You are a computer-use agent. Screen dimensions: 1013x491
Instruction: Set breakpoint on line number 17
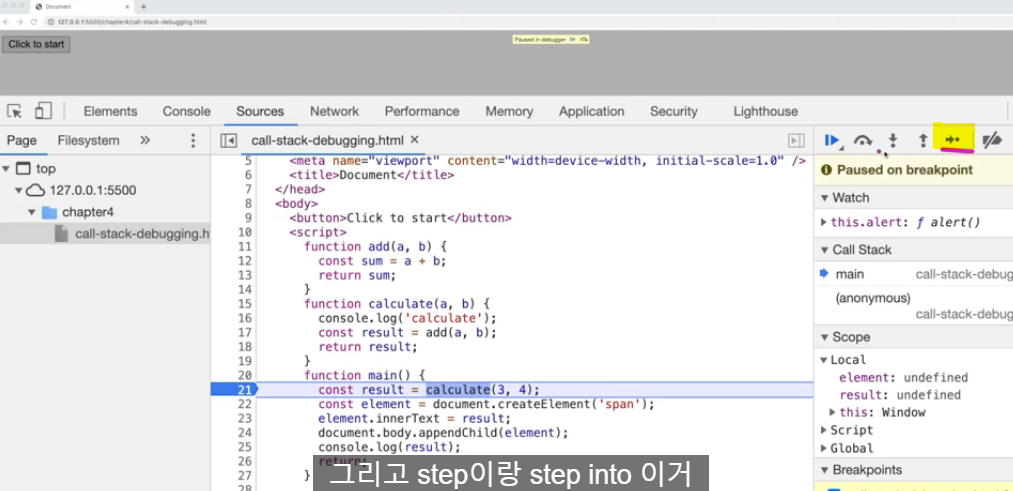245,333
